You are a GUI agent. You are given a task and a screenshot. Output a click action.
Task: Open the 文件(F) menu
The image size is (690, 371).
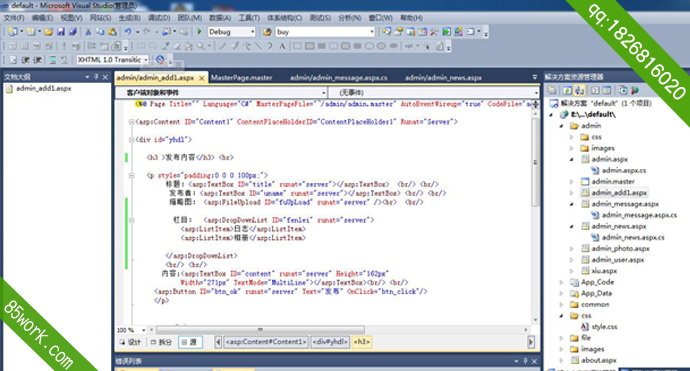tap(14, 18)
